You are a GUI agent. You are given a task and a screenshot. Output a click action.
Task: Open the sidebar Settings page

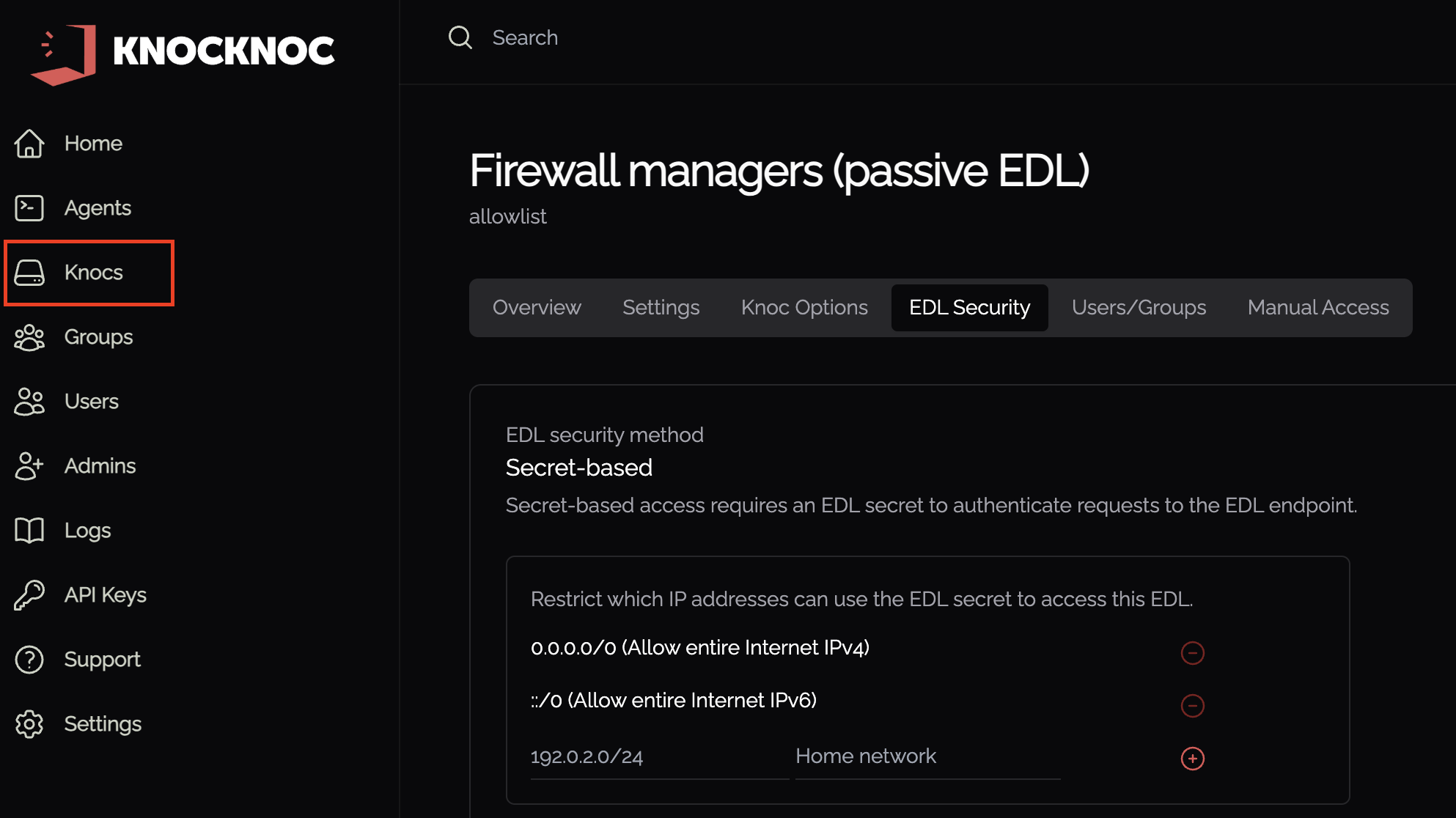pyautogui.click(x=103, y=724)
